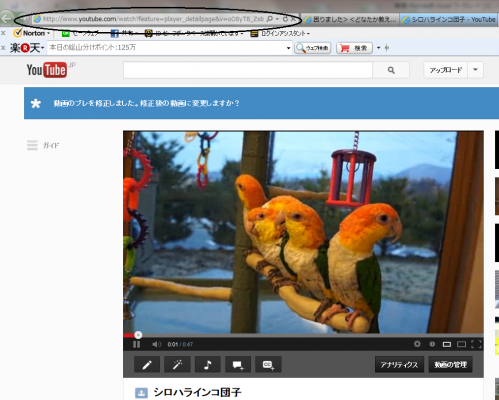Expand the dropdown arrow beside アップロード
Image resolution: width=499 pixels, height=400 pixels.
coord(476,70)
